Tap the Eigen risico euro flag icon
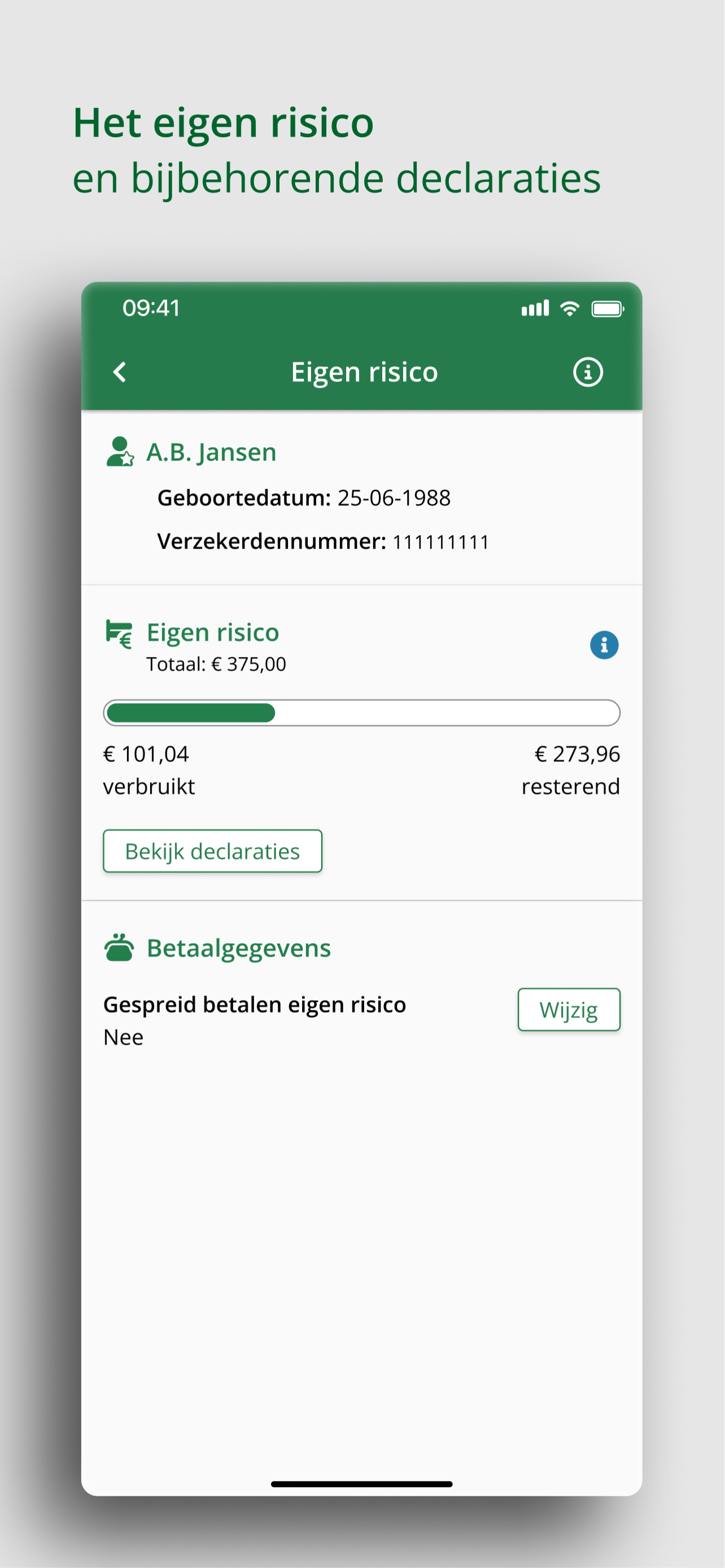This screenshot has width=725, height=1568. tap(119, 634)
